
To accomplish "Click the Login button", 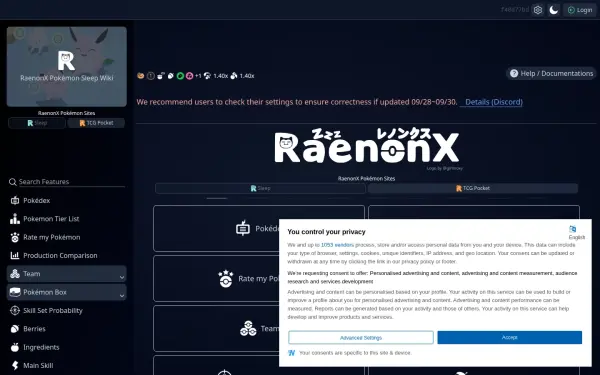I will point(580,10).
